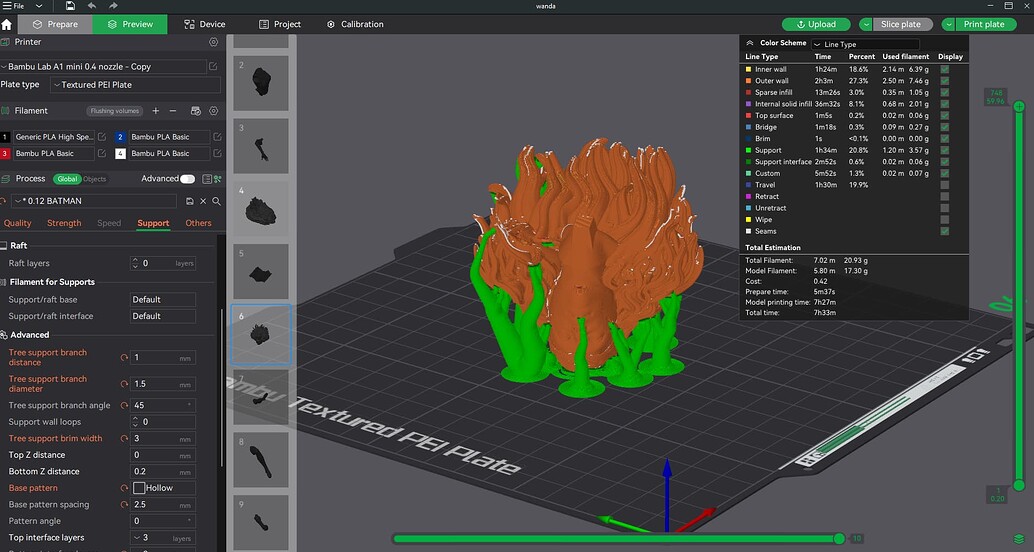
Task: Click the X icon beside process preset
Action: click(203, 201)
